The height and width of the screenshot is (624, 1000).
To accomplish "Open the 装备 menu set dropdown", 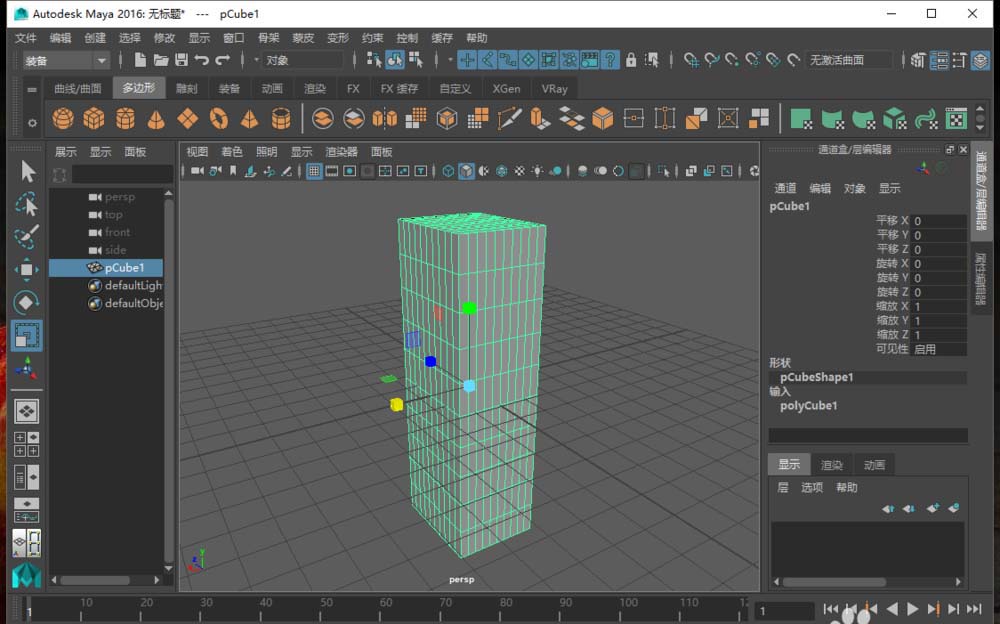I will (x=66, y=60).
